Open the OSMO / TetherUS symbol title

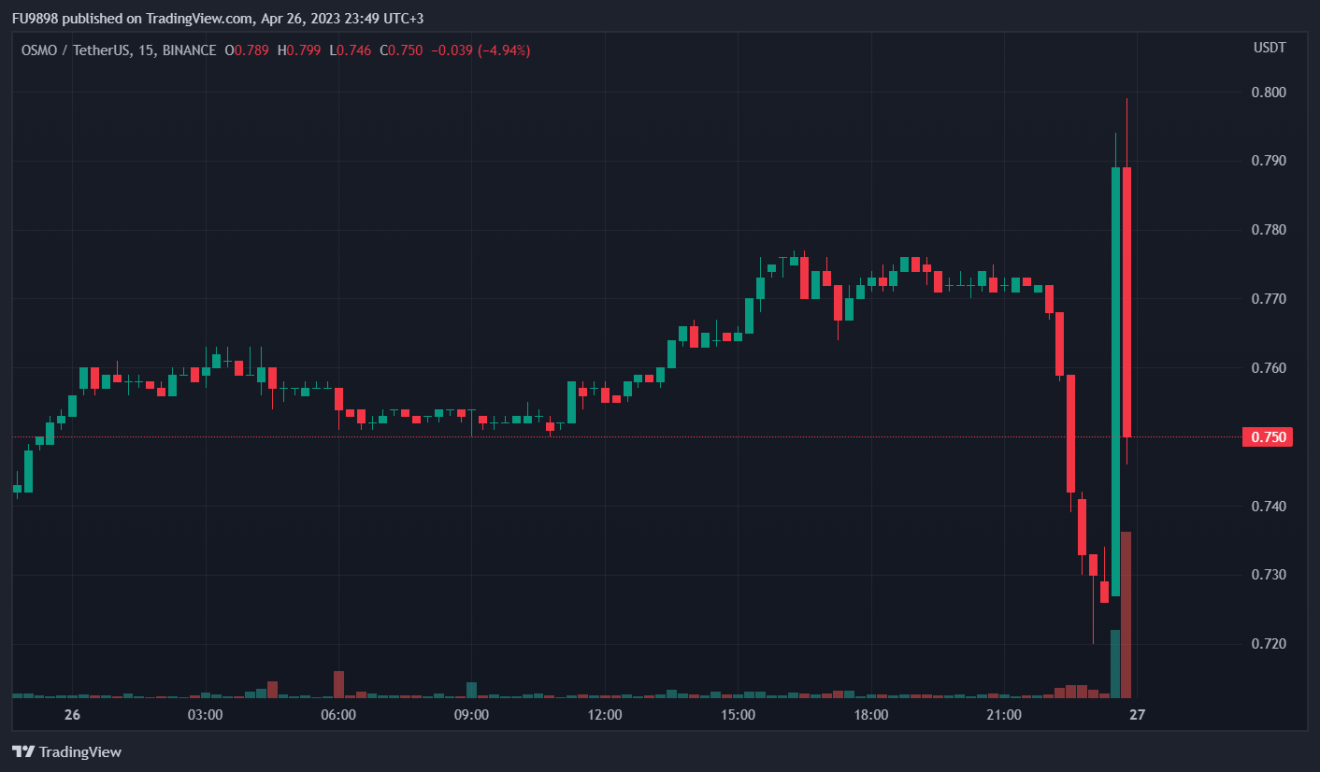coord(76,50)
